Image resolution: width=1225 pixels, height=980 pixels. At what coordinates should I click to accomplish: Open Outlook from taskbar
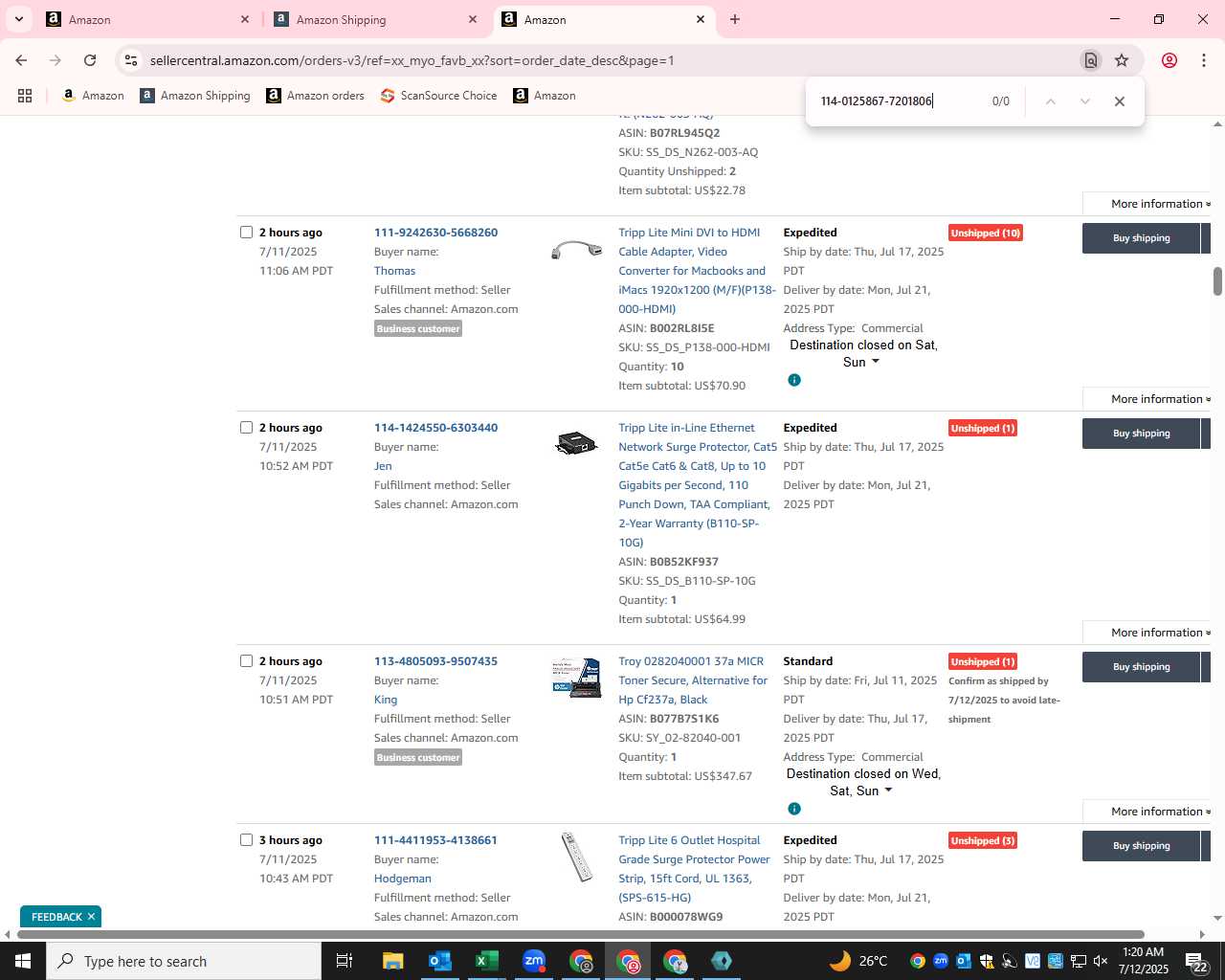[x=440, y=961]
